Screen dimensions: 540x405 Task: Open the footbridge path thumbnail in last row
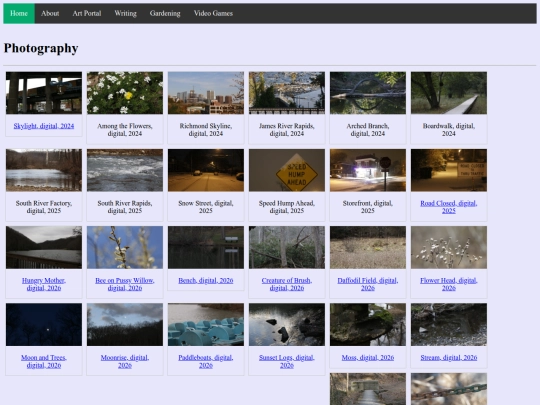(x=368, y=389)
